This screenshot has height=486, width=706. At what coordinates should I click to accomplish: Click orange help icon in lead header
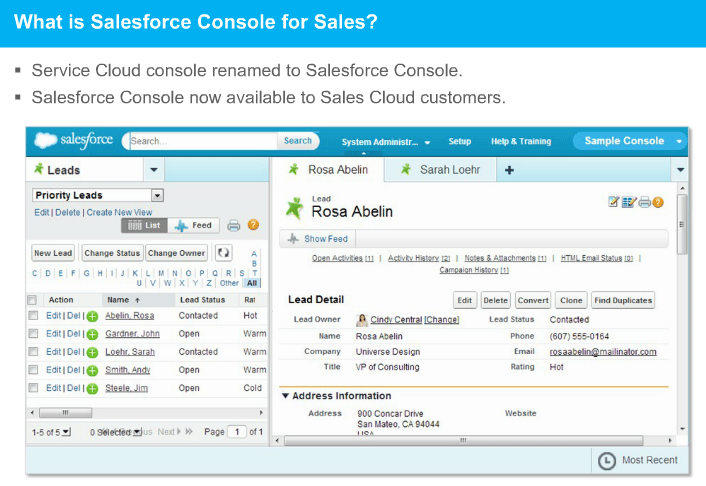(x=658, y=202)
